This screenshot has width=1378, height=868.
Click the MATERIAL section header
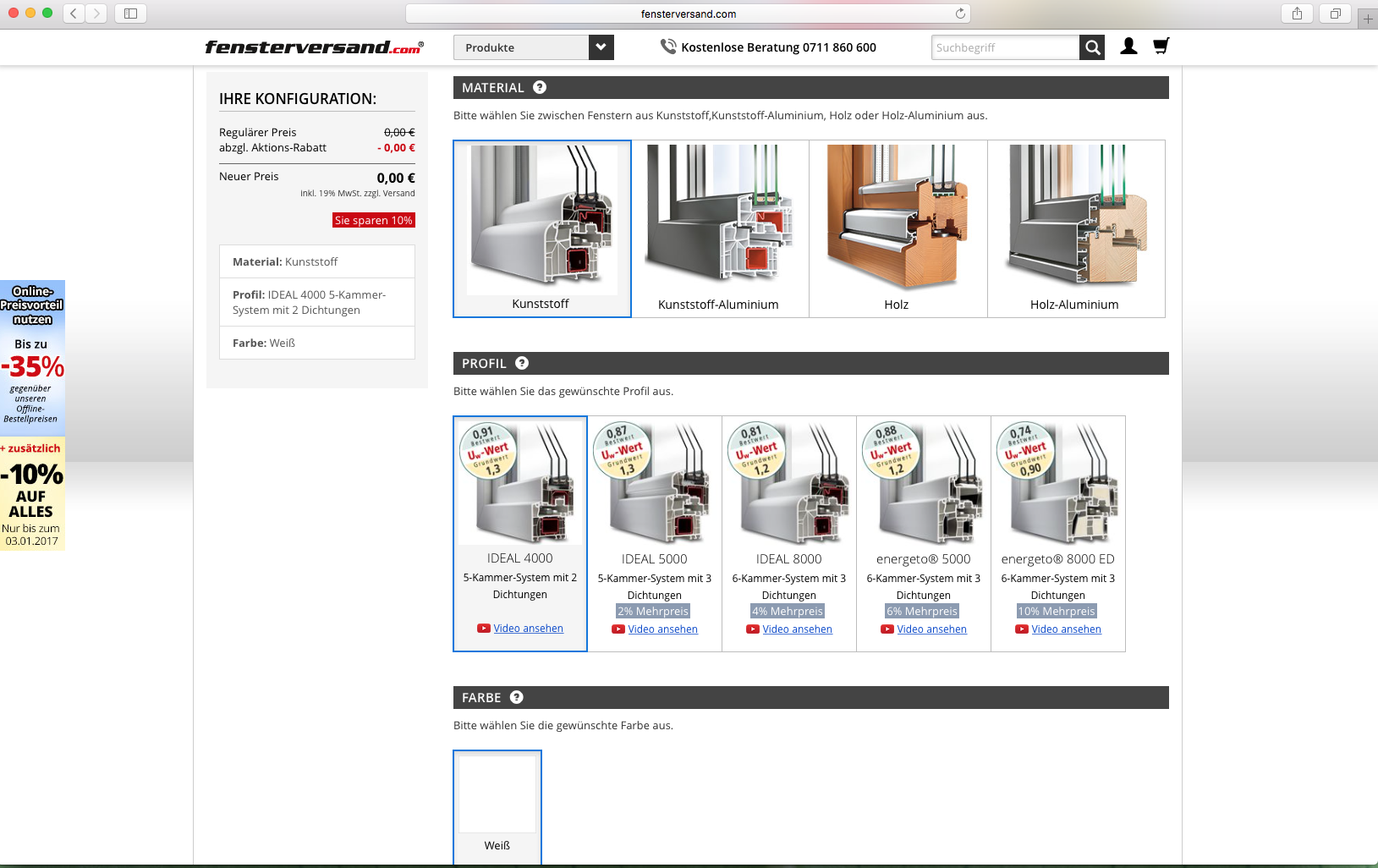click(811, 87)
